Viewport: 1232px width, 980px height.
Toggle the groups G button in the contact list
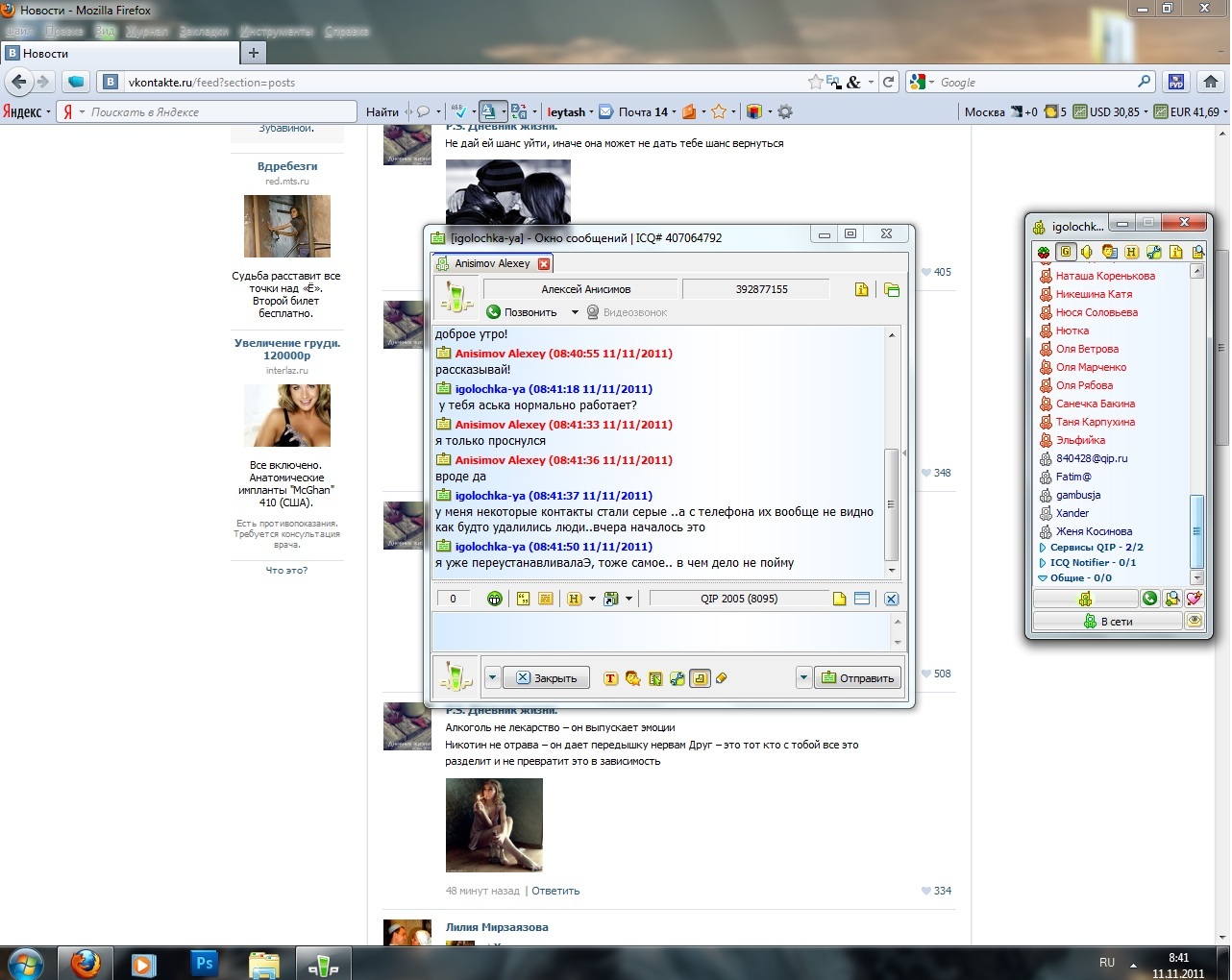(x=1065, y=252)
